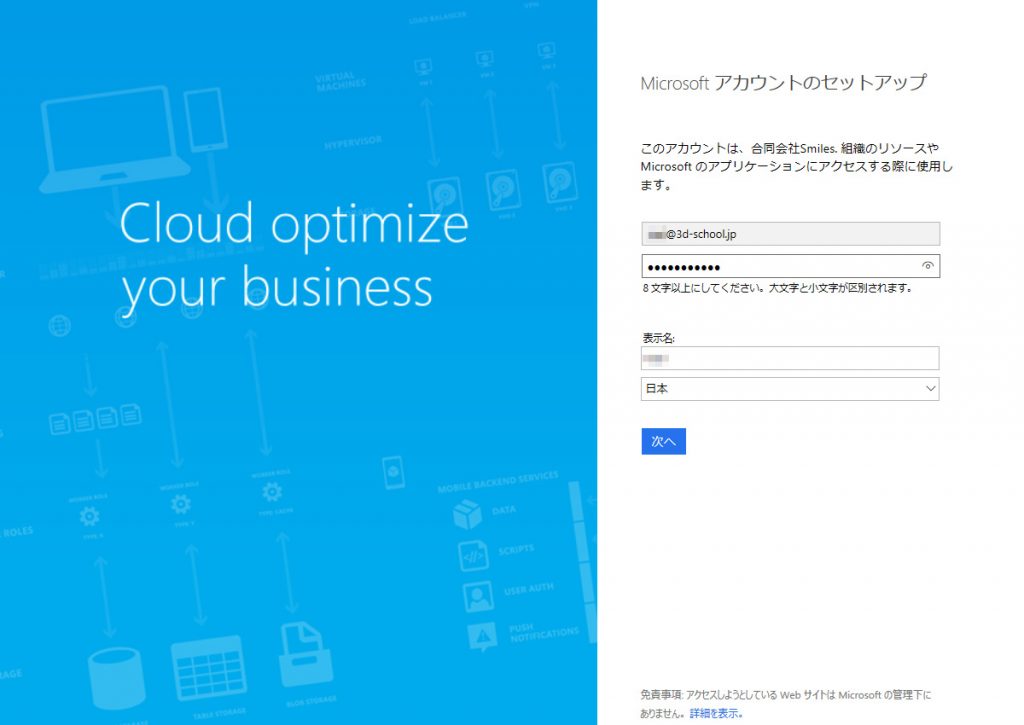The image size is (1024, 725).
Task: Toggle password visibility eye icon
Action: [x=927, y=266]
